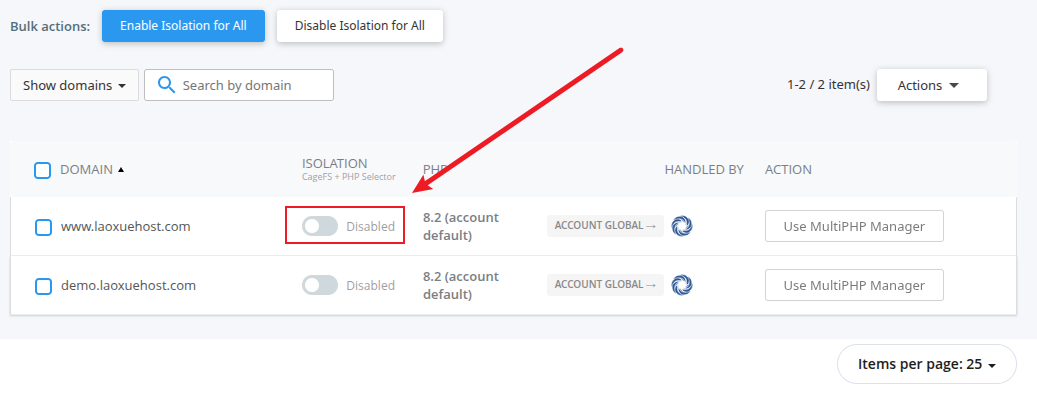The image size is (1037, 400).
Task: Toggle isolation for www.laoxuehost.com
Action: (320, 227)
